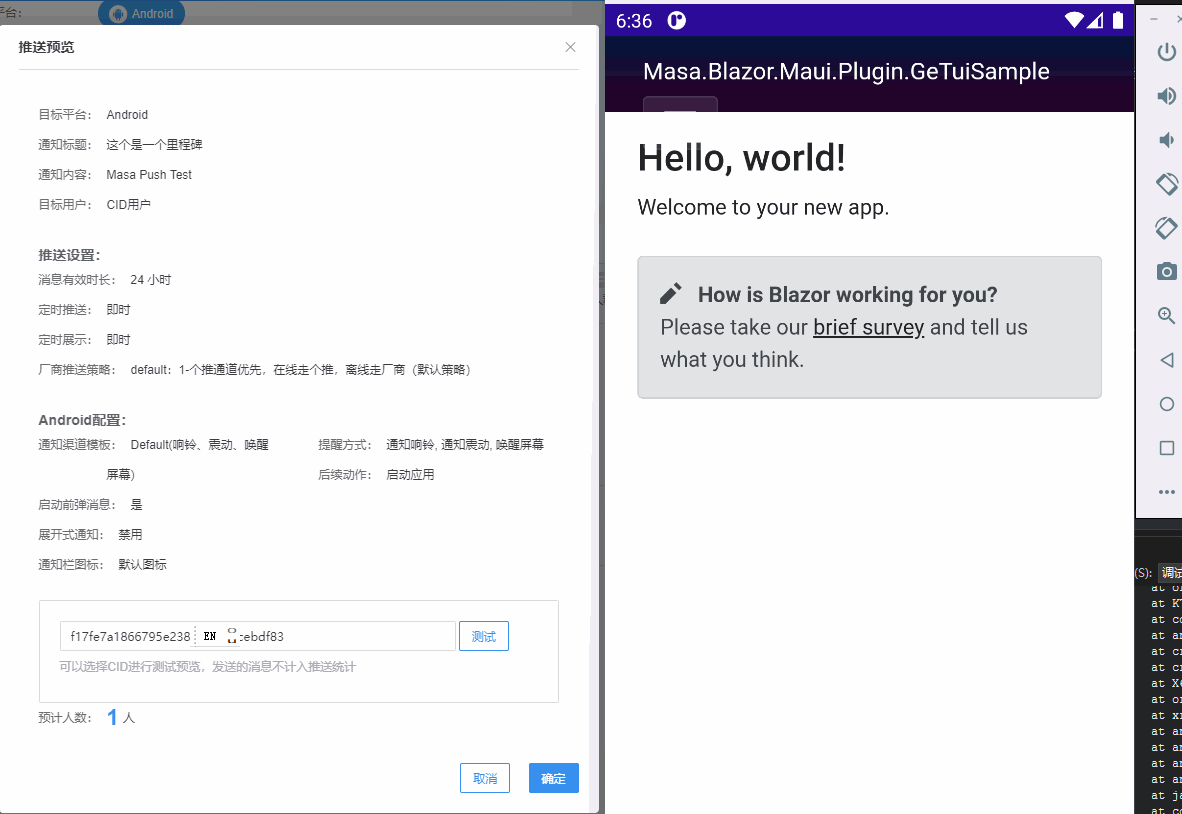Tap emulator Back triangle button
Viewport: 1182px width, 814px height.
tap(1166, 360)
